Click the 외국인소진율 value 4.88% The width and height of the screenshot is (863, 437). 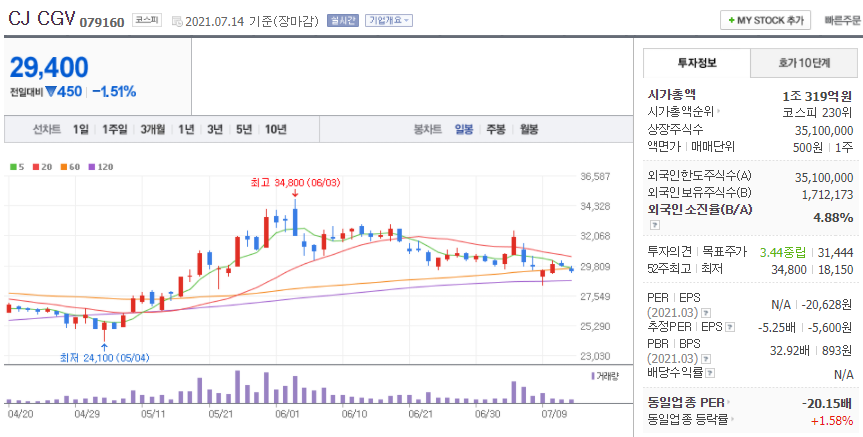click(x=833, y=217)
